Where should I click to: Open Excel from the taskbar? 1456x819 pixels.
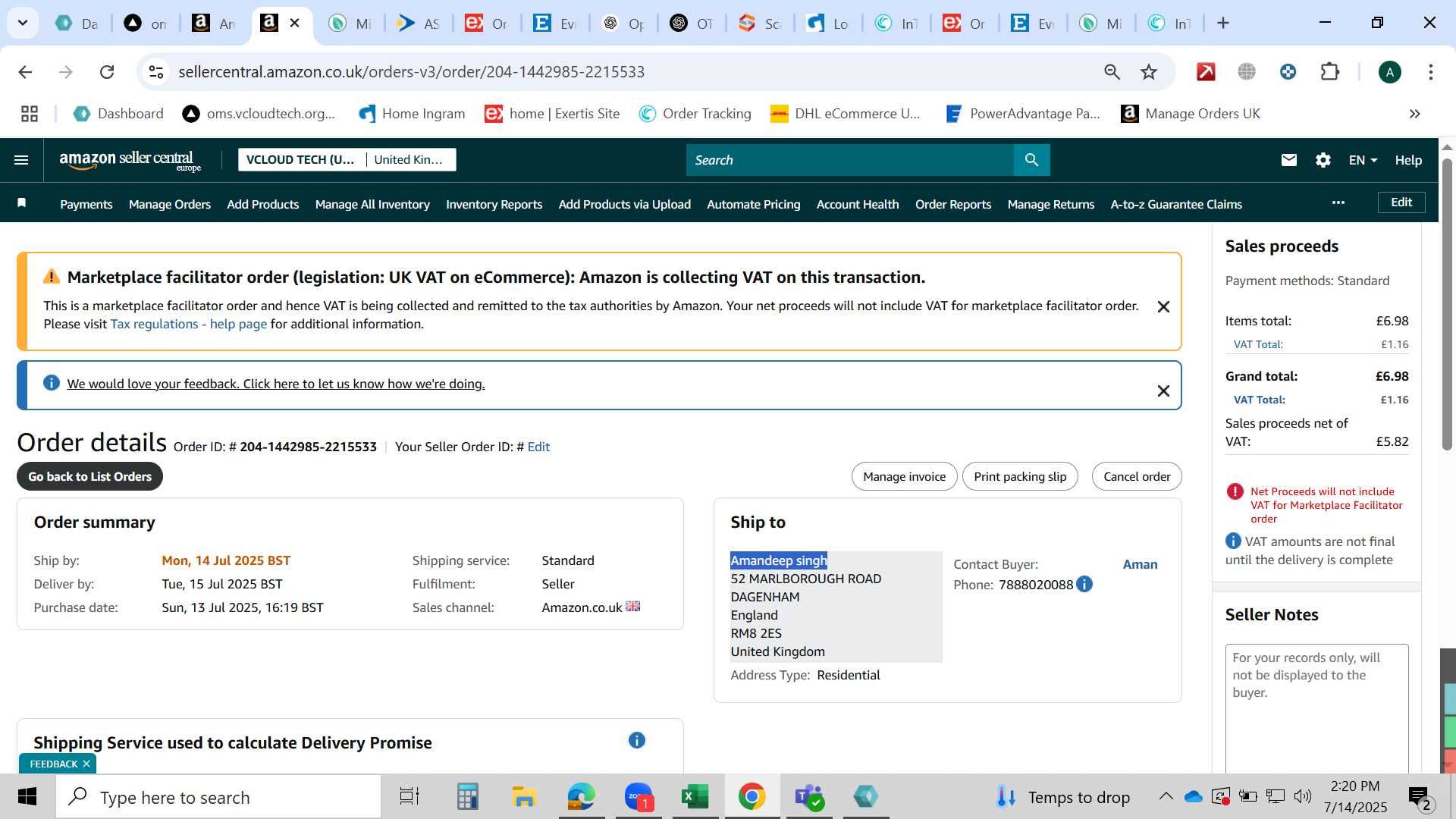click(695, 797)
